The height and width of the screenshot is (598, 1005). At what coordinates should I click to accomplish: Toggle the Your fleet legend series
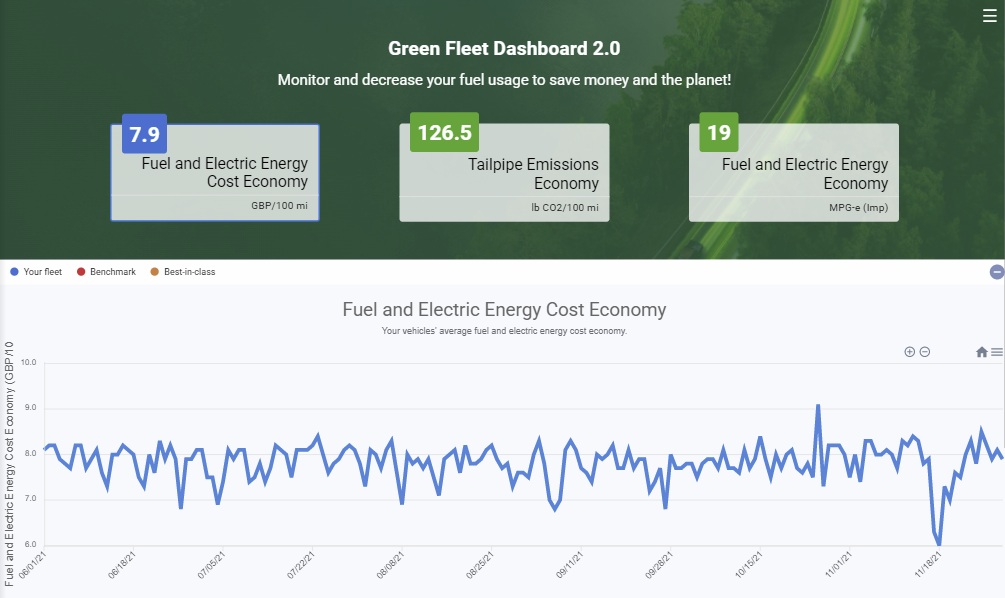click(36, 271)
